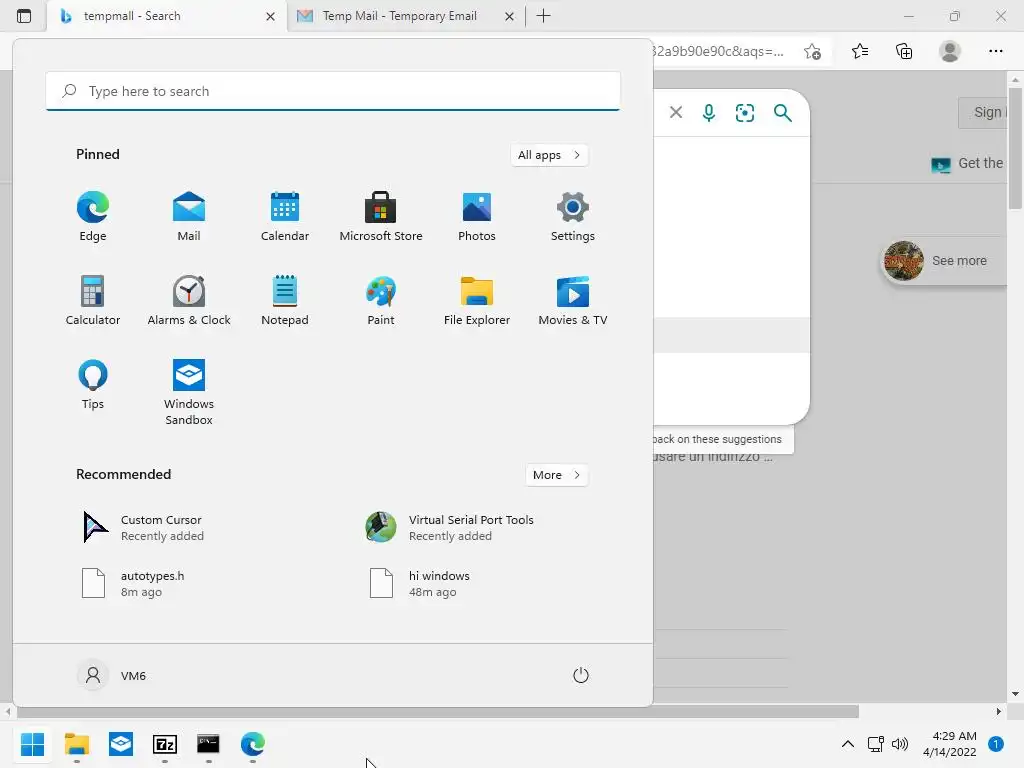Image resolution: width=1024 pixels, height=768 pixels.
Task: Launch the Mail app
Action: tap(189, 217)
